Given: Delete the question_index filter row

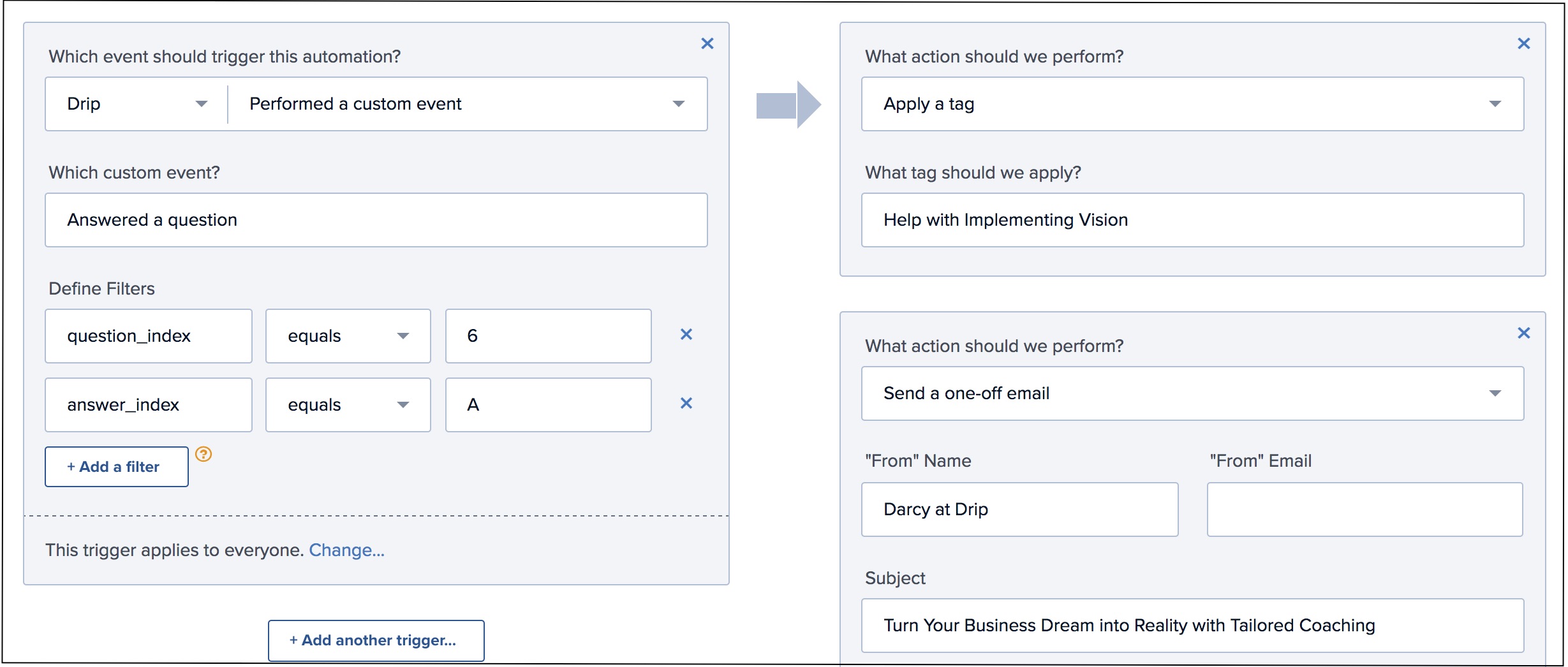Looking at the screenshot, I should click(686, 334).
